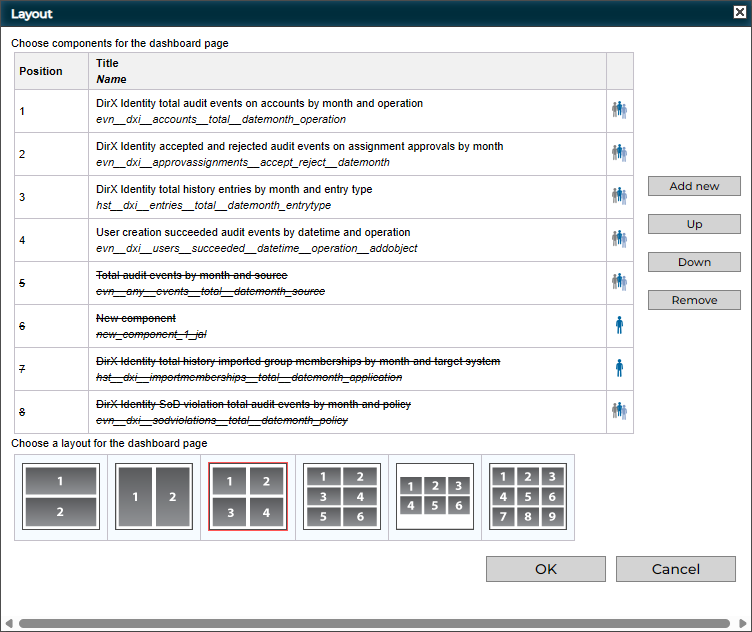Pick the nine-panel 3x3 layout
The width and height of the screenshot is (752, 632).
coord(528,497)
